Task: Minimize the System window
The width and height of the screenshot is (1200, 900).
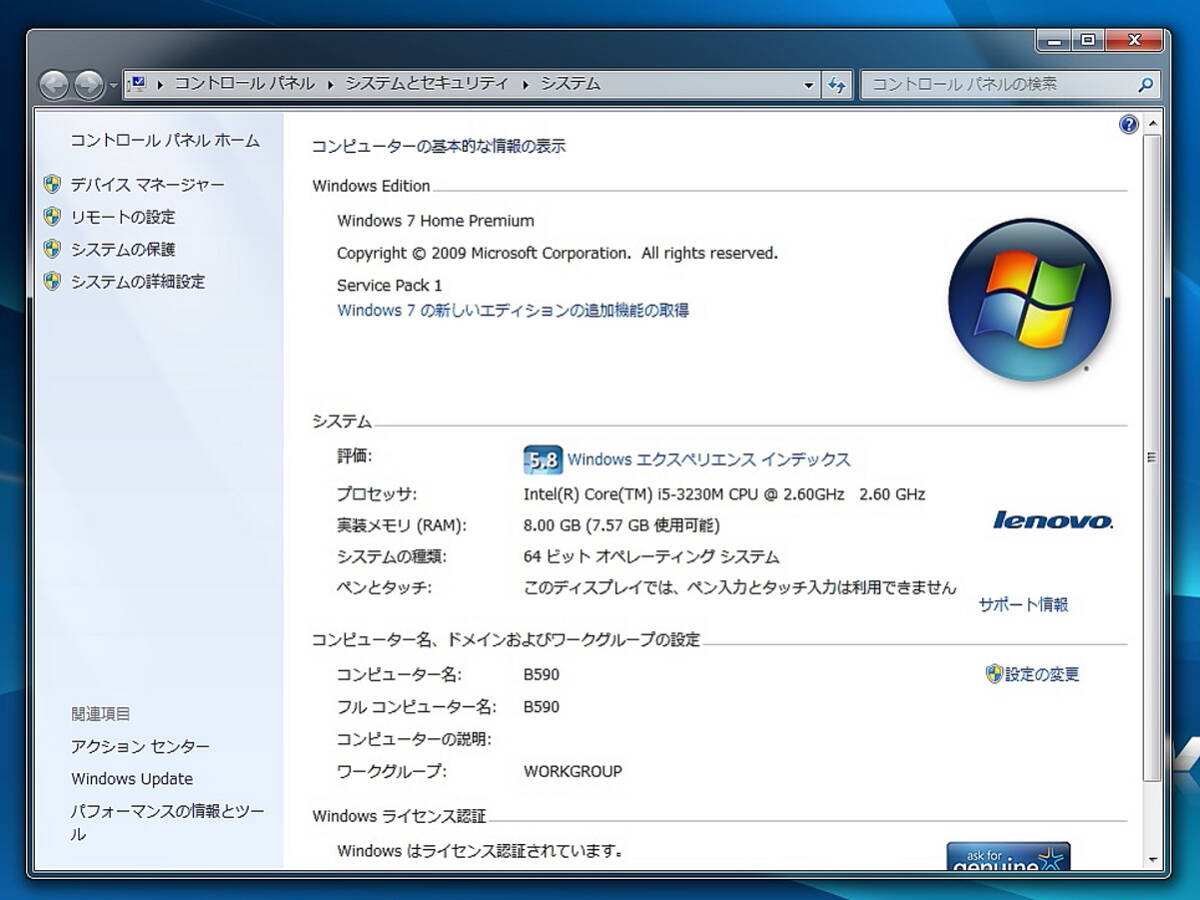Action: tap(1053, 40)
